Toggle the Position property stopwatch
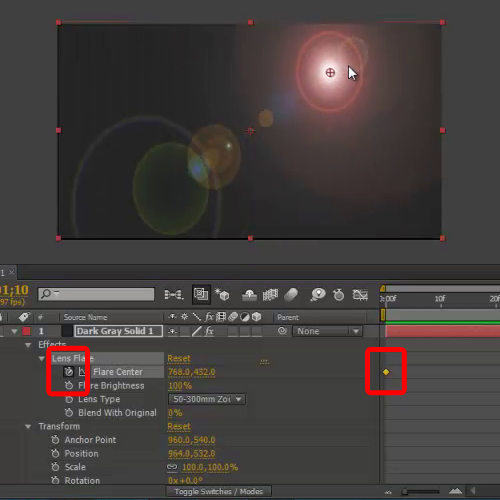The image size is (500, 500). (x=55, y=453)
